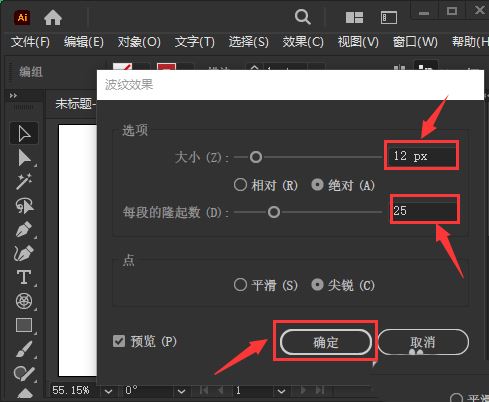
Task: Click the red stroke color swatch
Action: [167, 66]
